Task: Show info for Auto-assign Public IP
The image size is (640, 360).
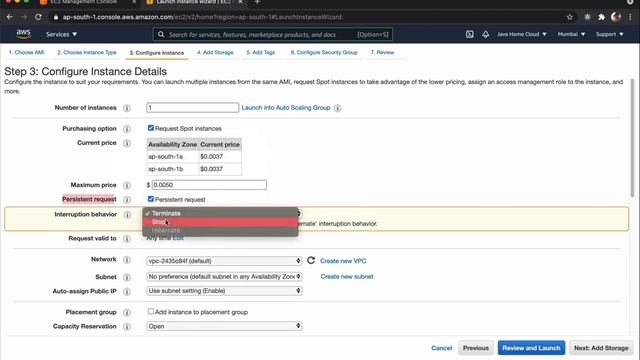Action: click(127, 291)
